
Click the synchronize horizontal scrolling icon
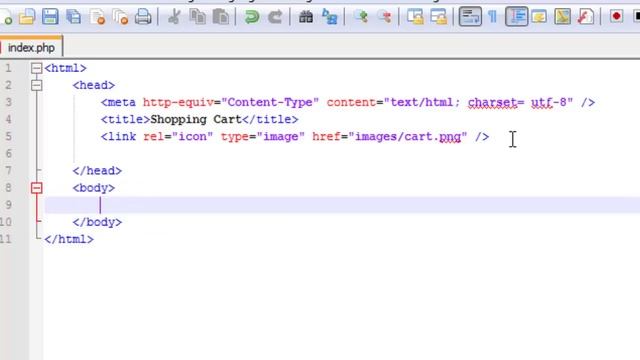coord(439,17)
